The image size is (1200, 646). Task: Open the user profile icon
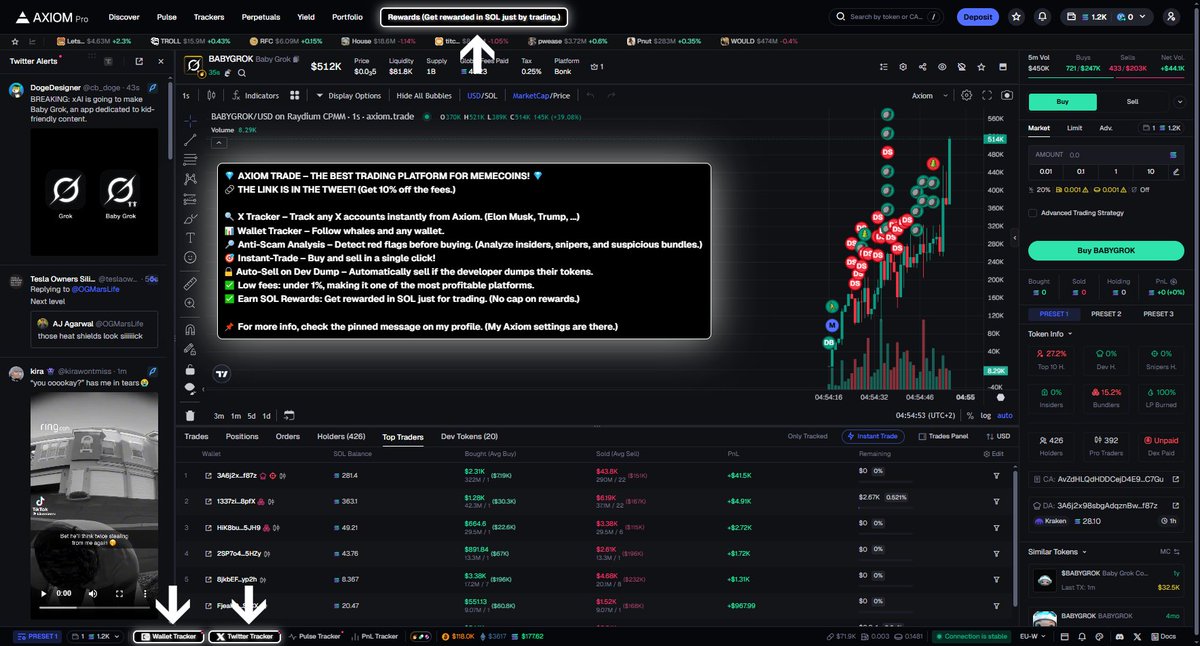click(x=1171, y=17)
